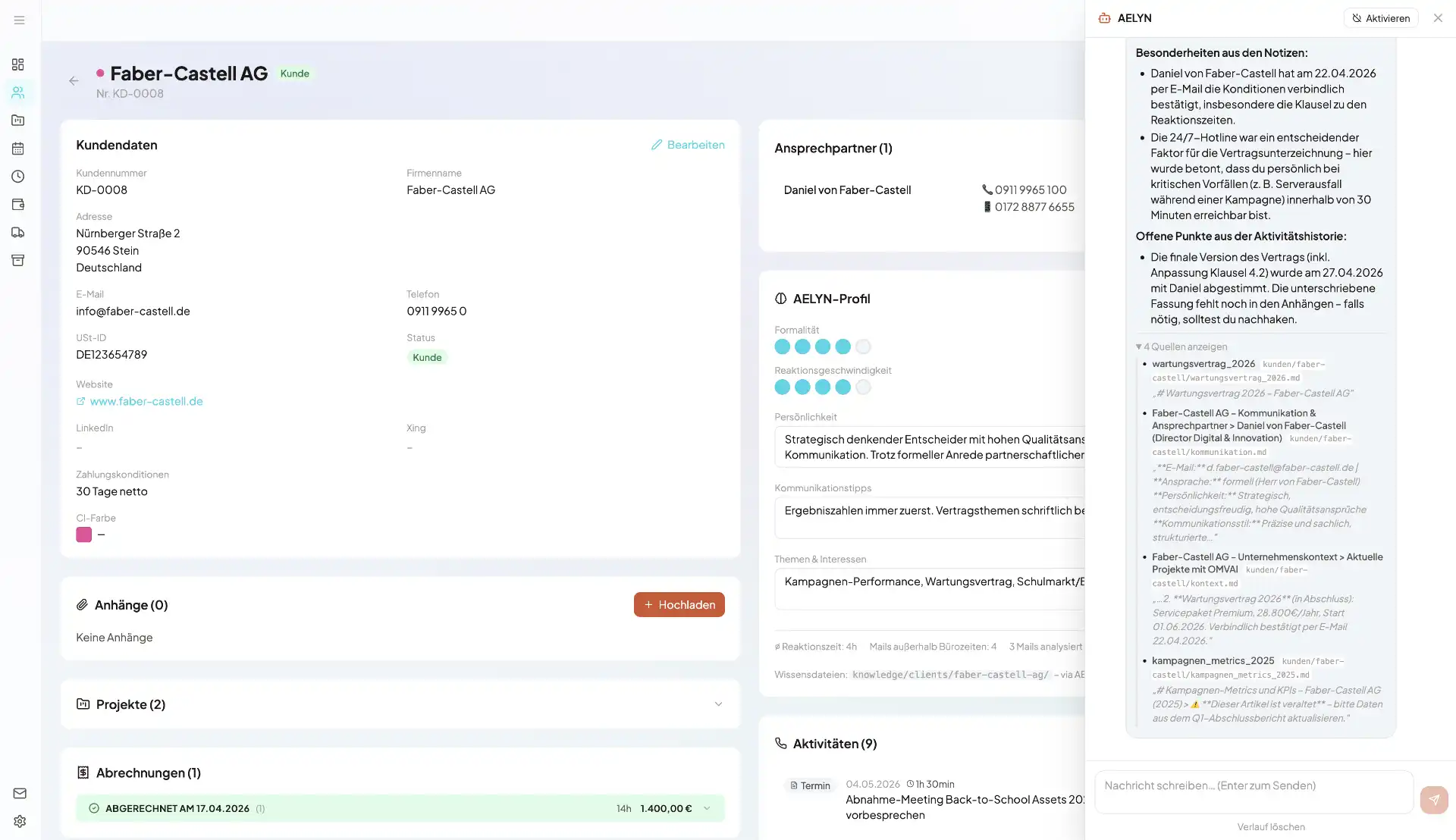
Task: Click phone number 0911 9965 100
Action: pyautogui.click(x=1031, y=190)
